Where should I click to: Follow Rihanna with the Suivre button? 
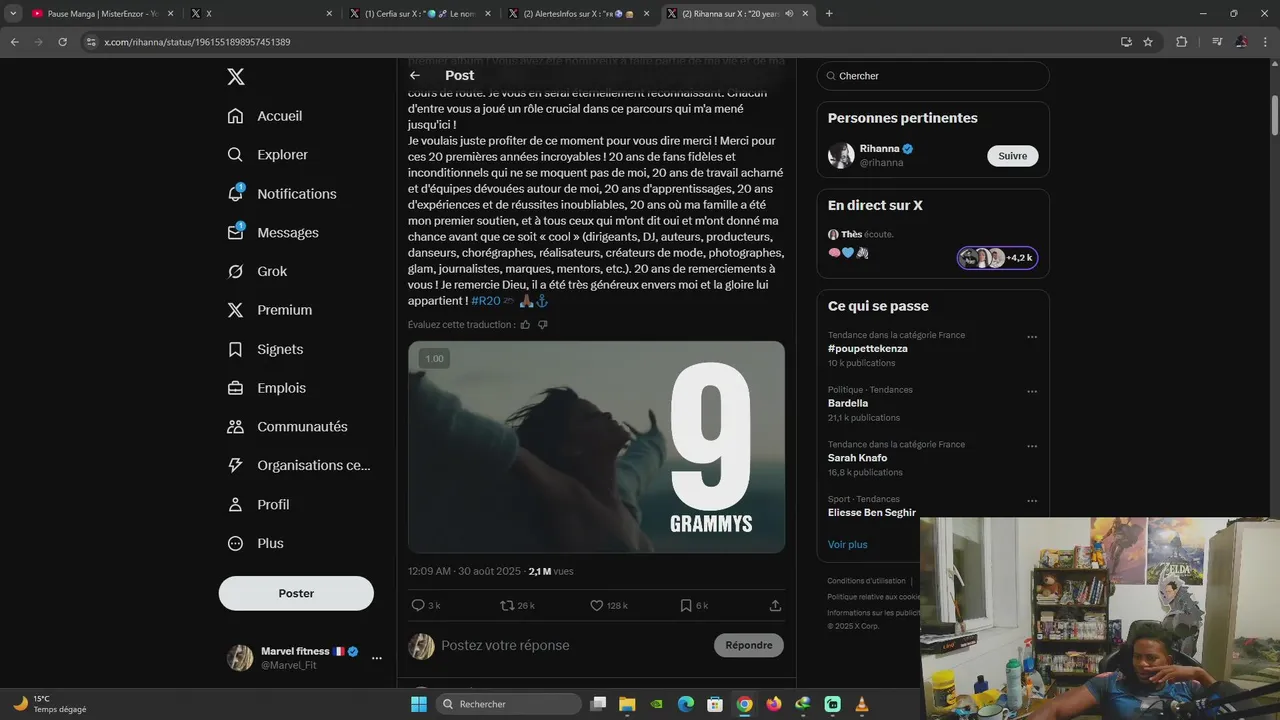pos(1012,156)
